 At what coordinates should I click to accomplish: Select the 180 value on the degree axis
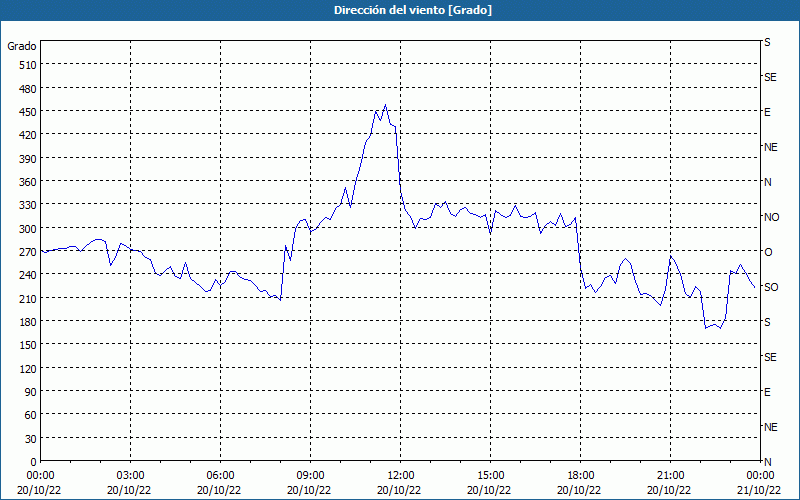[x=29, y=322]
